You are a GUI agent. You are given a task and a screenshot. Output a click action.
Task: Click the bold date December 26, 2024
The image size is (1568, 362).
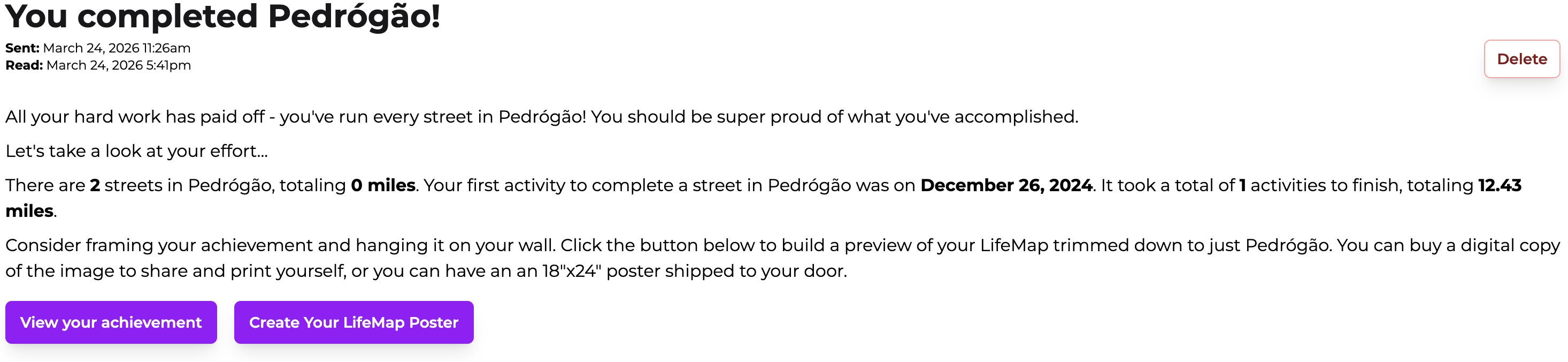click(x=1006, y=185)
